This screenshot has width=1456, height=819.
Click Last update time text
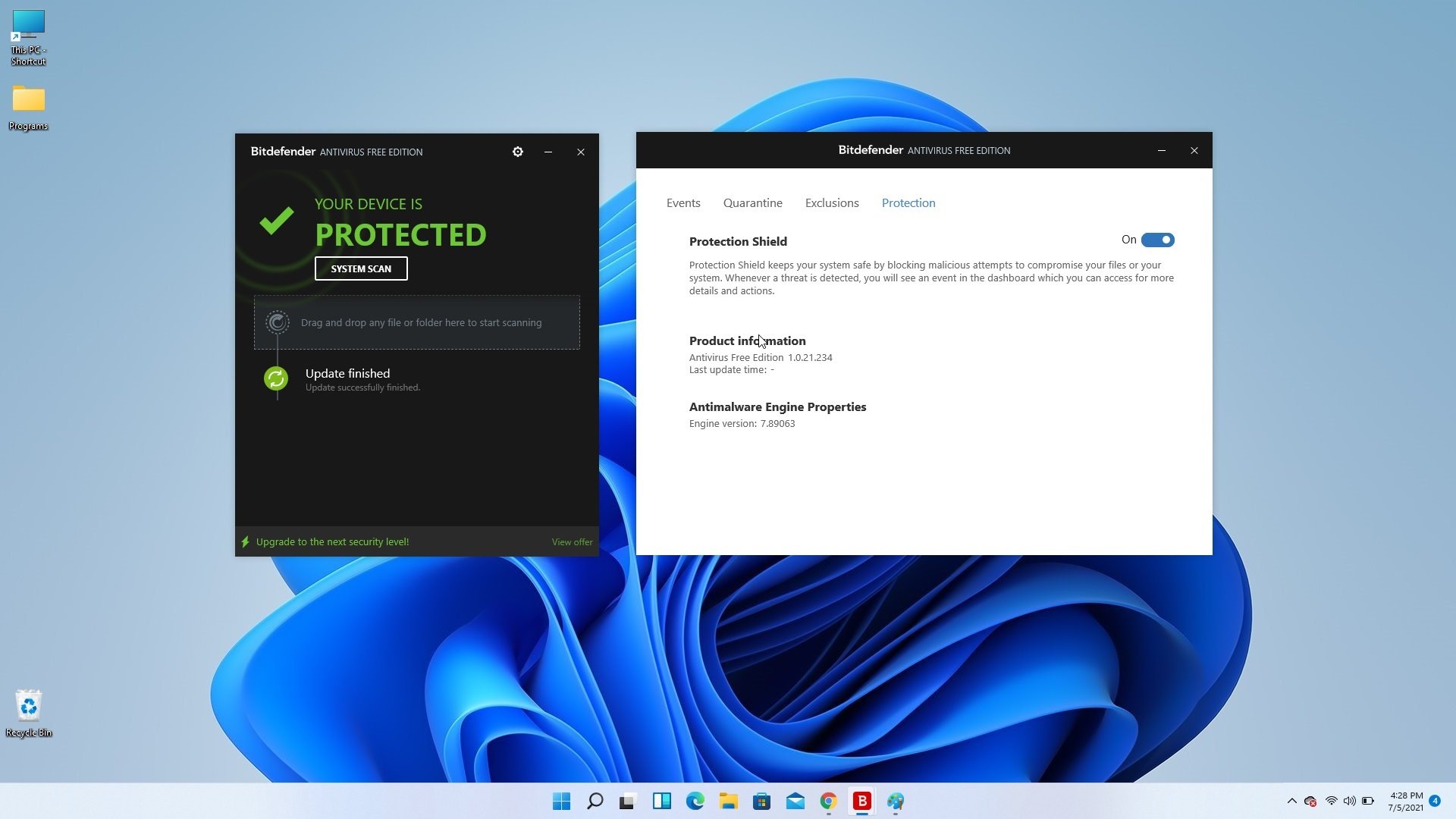pos(731,370)
